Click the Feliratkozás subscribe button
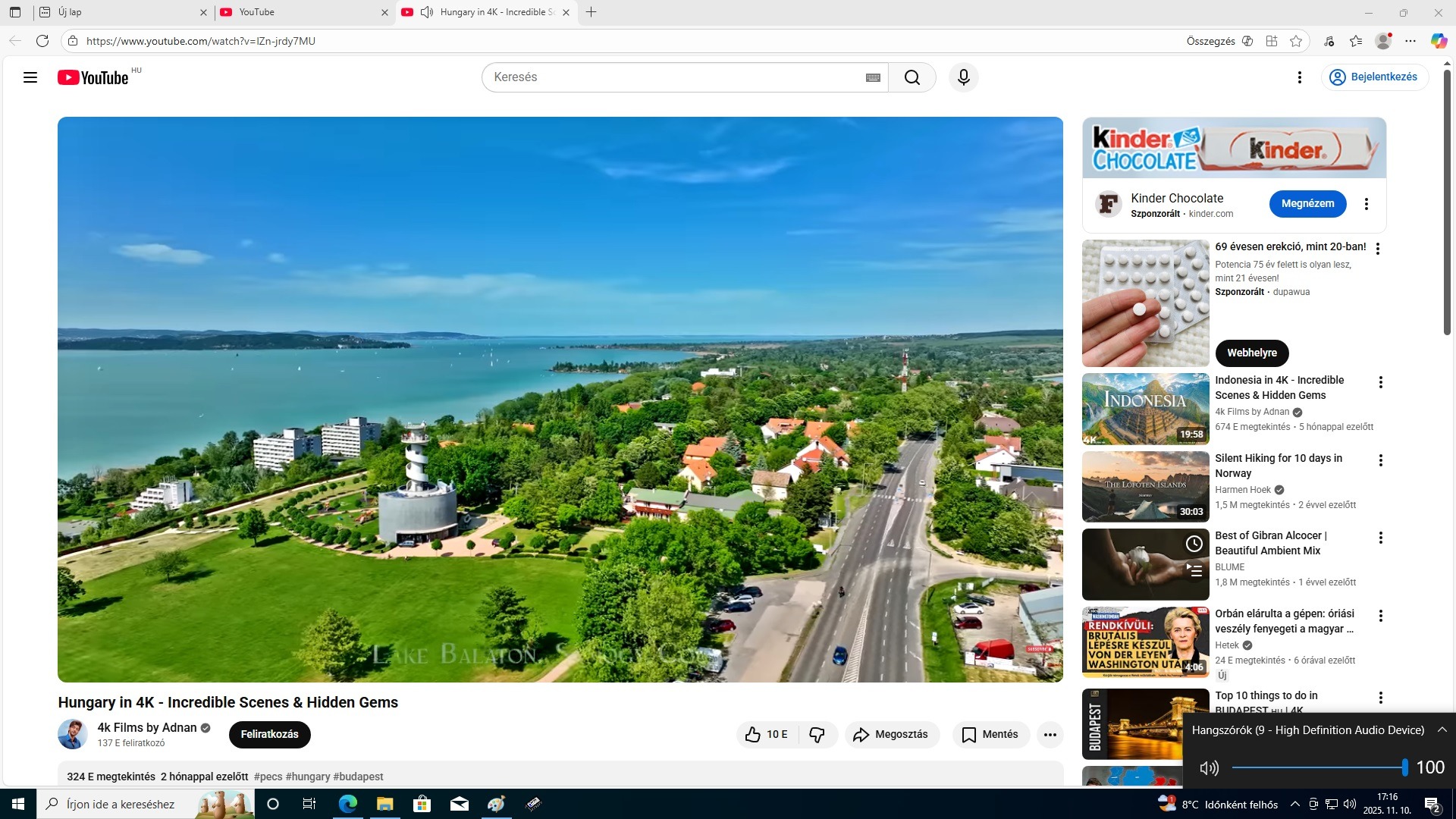Image resolution: width=1456 pixels, height=819 pixels. (269, 734)
